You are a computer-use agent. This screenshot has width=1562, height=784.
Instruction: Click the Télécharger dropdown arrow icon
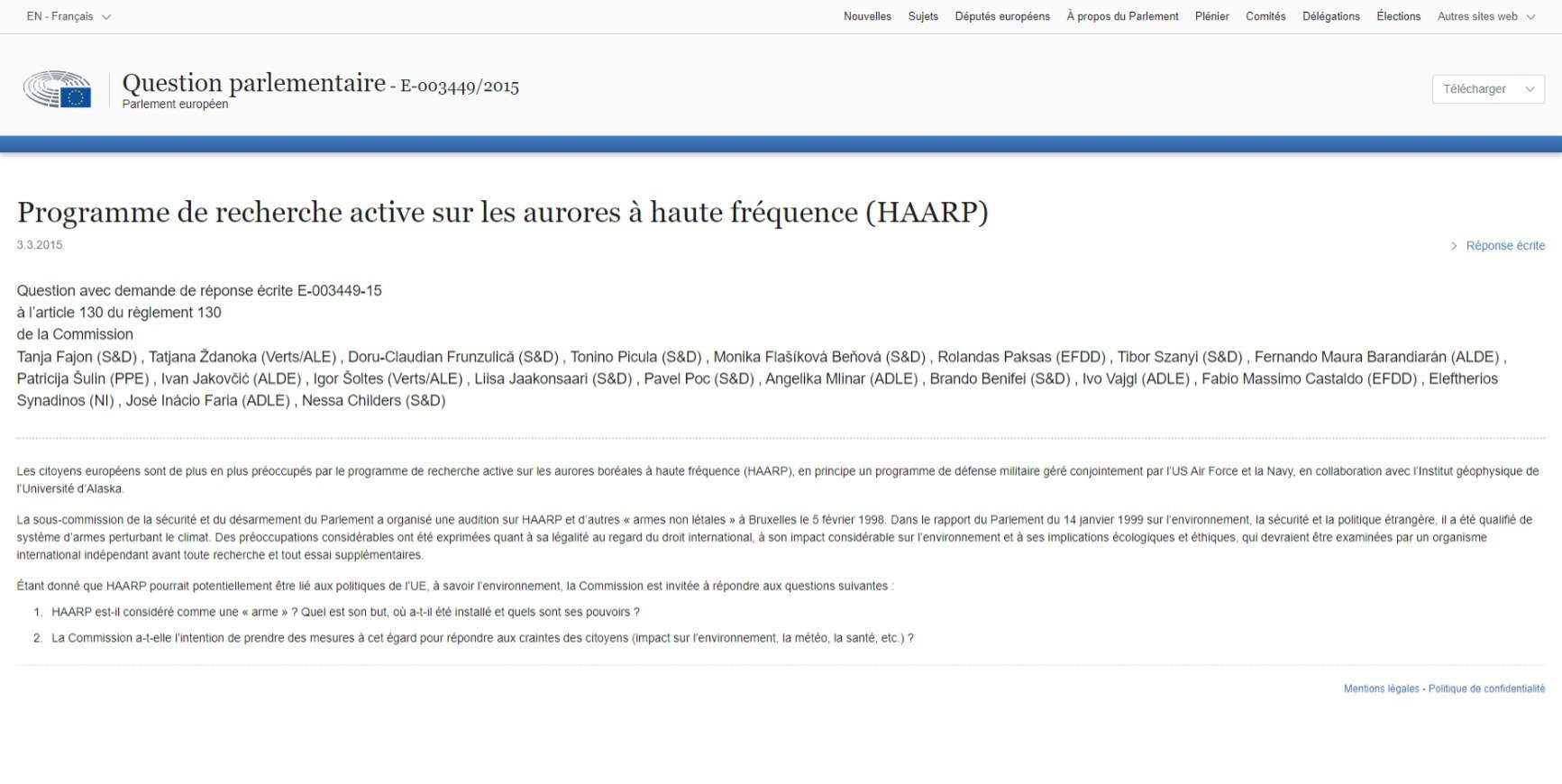tap(1530, 89)
